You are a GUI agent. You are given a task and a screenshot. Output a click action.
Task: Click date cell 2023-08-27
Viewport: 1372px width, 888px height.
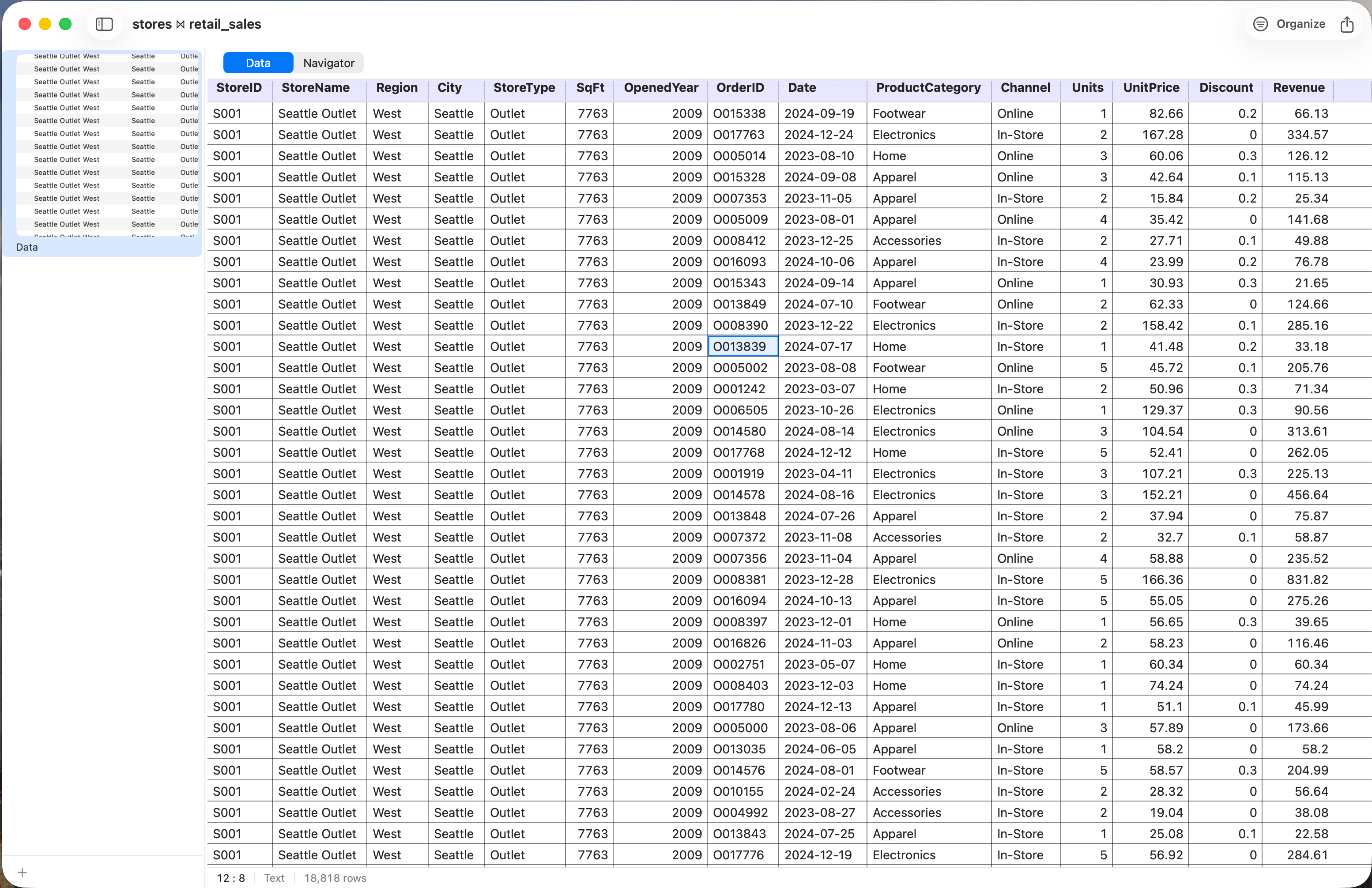coord(822,813)
